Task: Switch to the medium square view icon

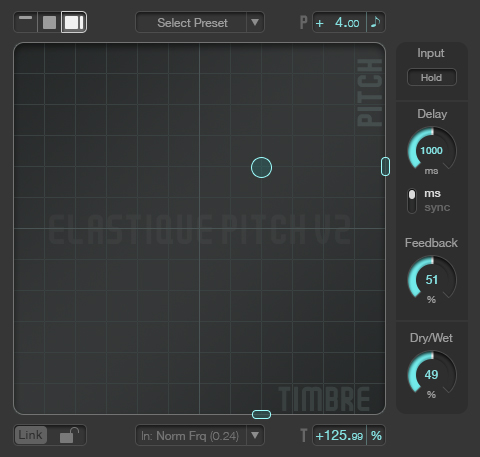Action: 49,22
